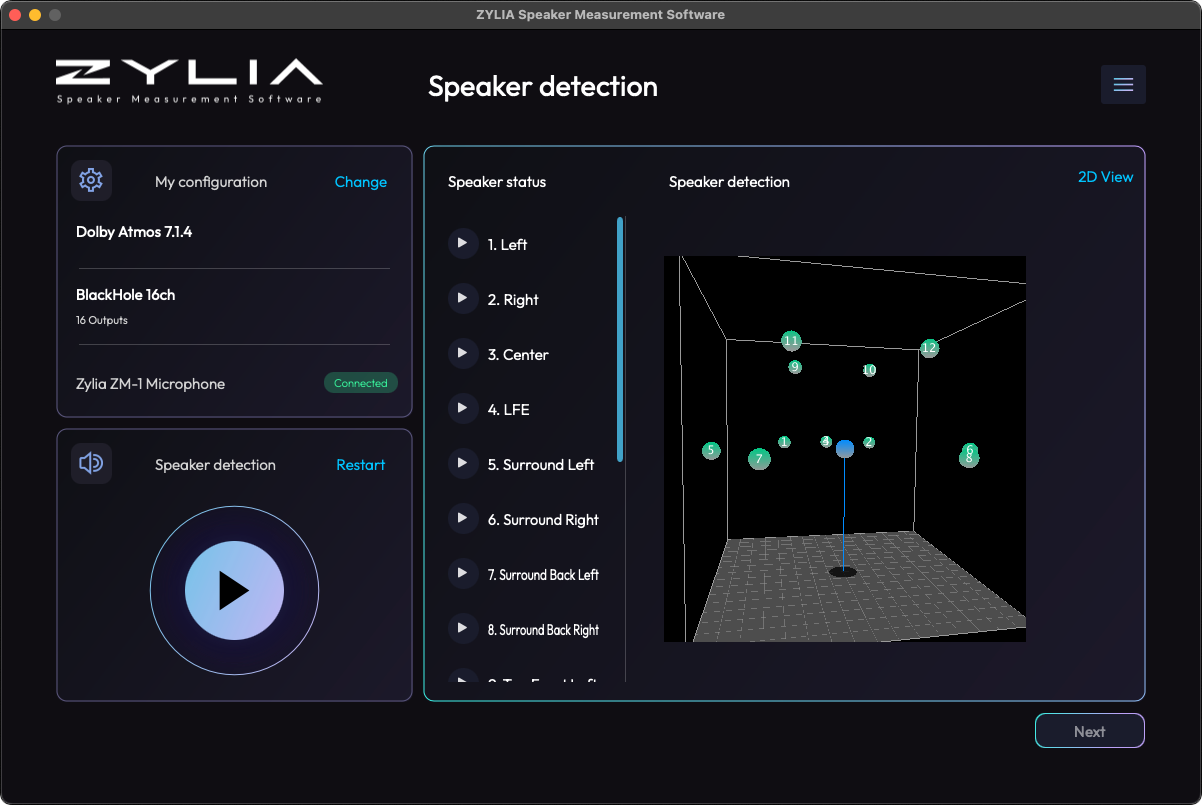Image resolution: width=1202 pixels, height=805 pixels.
Task: Click the speaker detection sound icon
Action: point(91,463)
